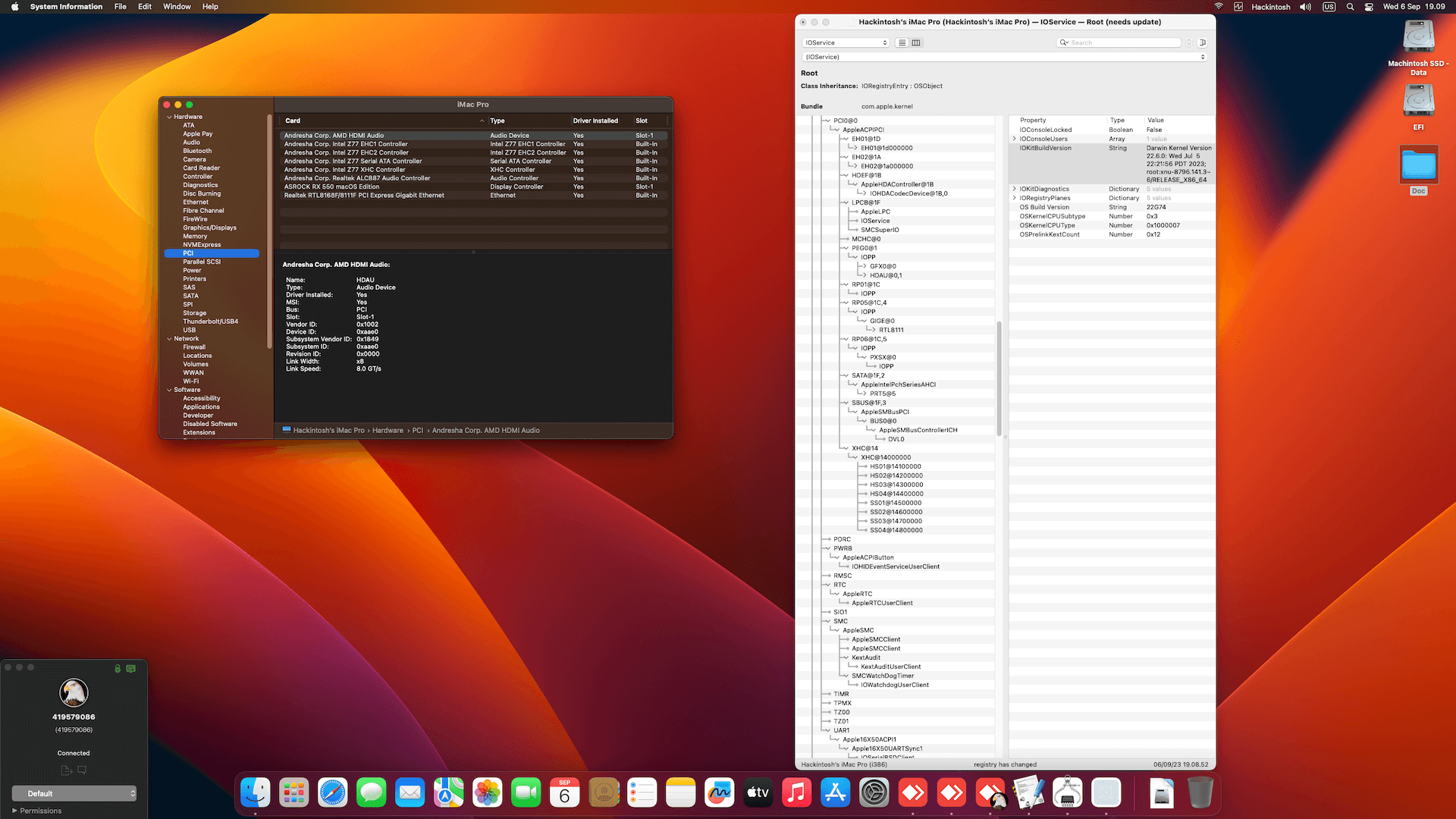The image size is (1456, 819).
Task: Open the Default profile dropdown
Action: (x=74, y=793)
